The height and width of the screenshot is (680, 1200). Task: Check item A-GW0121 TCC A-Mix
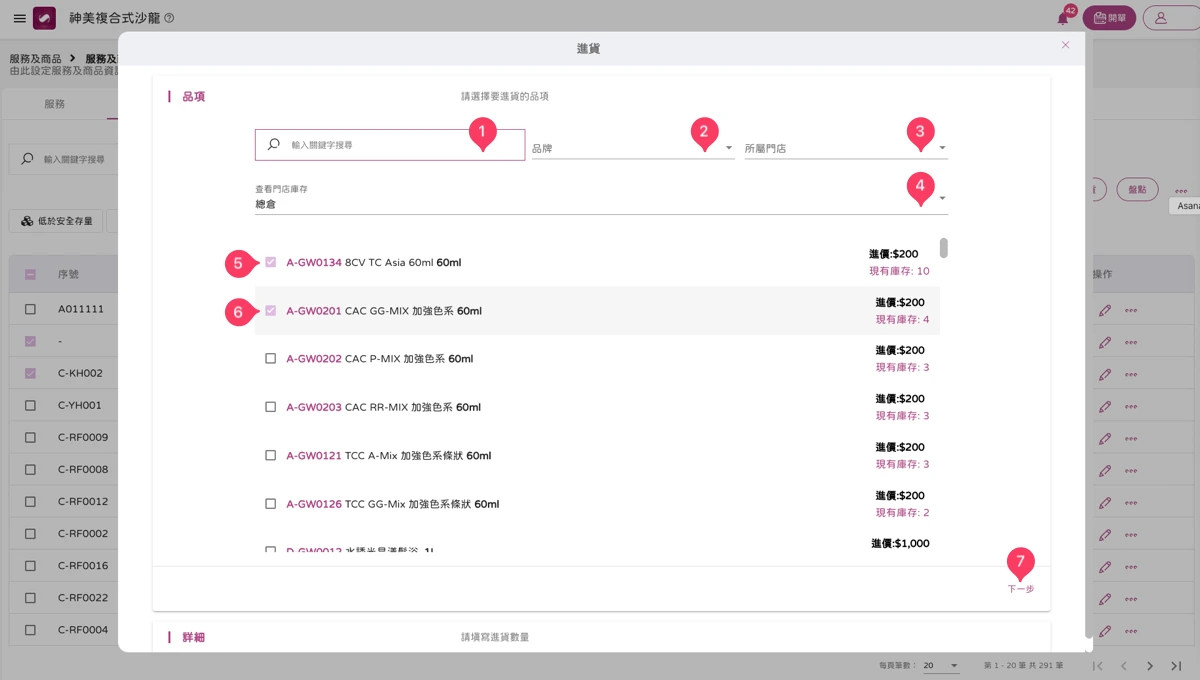click(x=270, y=455)
